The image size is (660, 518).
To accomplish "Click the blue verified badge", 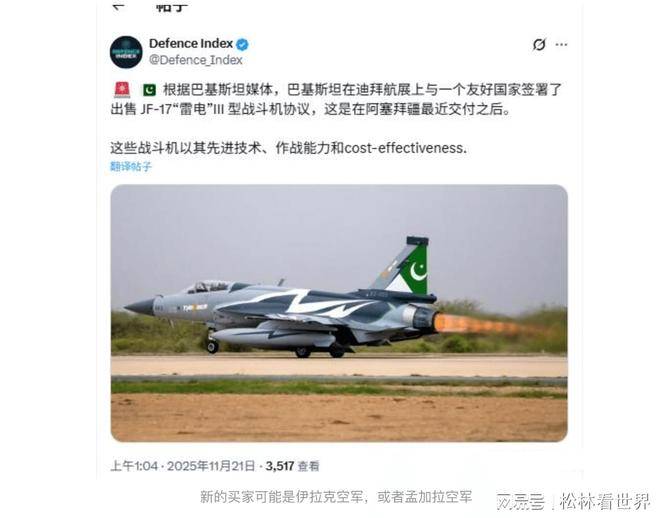I will [242, 44].
